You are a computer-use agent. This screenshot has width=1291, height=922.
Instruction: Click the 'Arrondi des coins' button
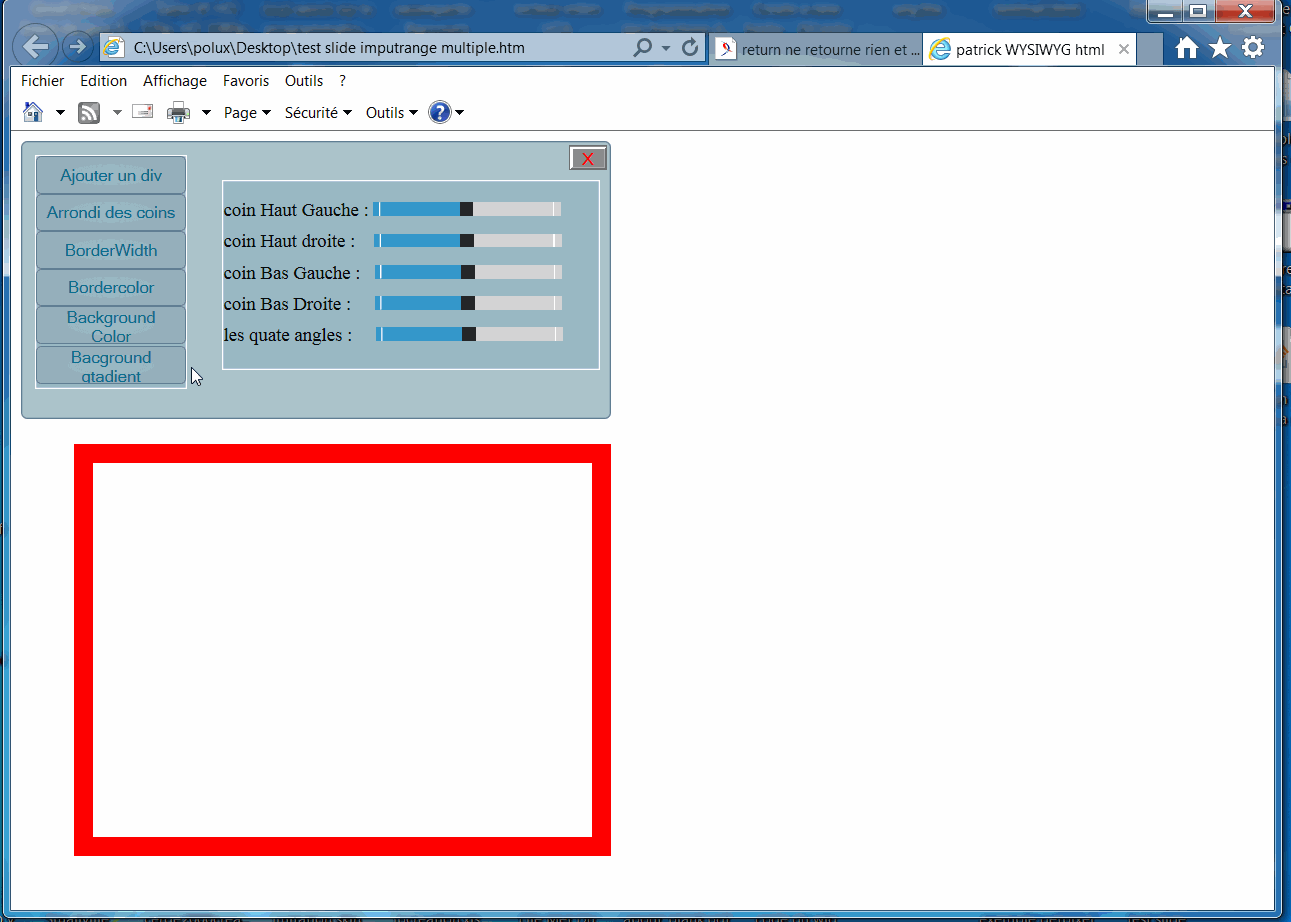[111, 212]
